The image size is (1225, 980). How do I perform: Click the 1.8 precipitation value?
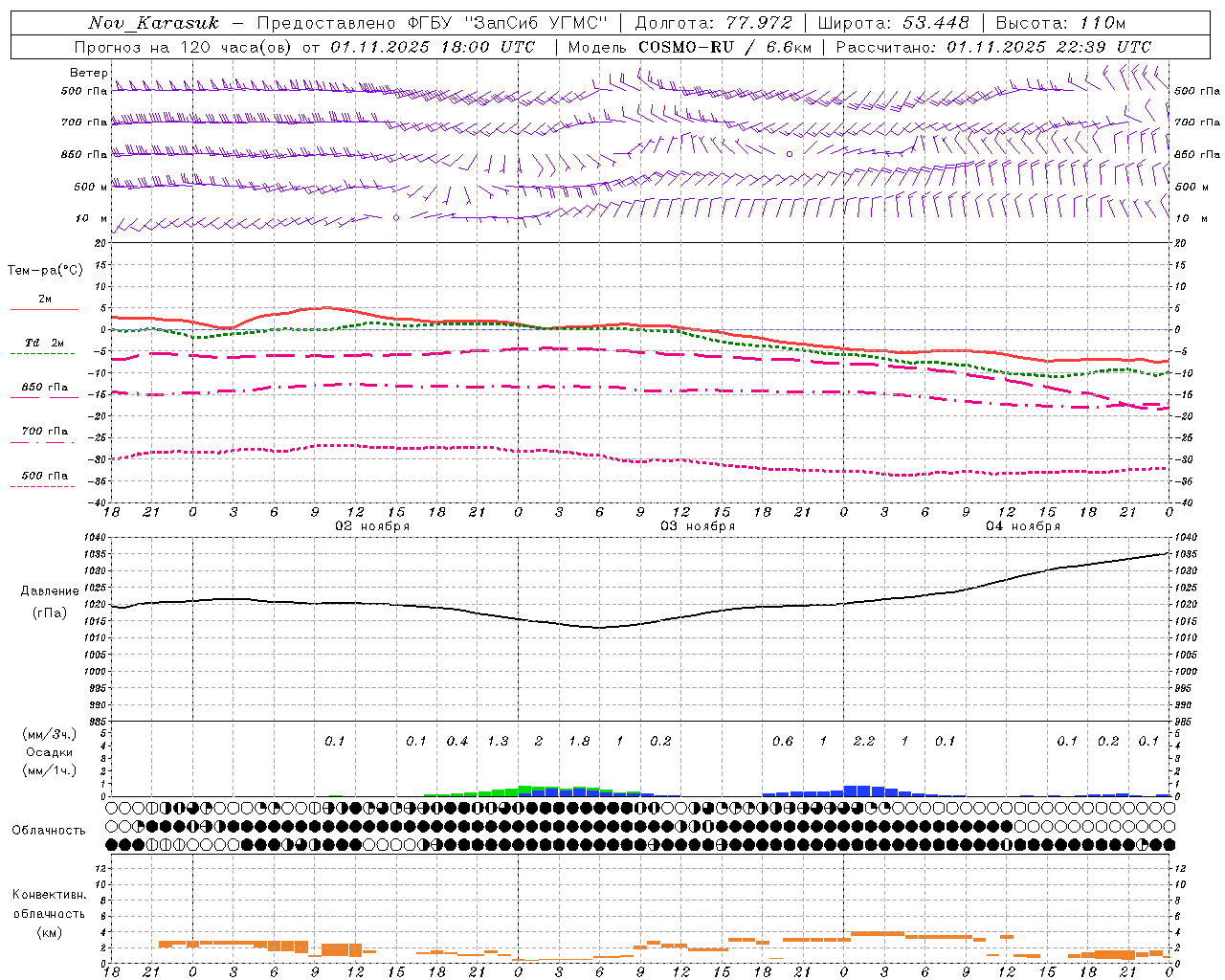[x=579, y=741]
